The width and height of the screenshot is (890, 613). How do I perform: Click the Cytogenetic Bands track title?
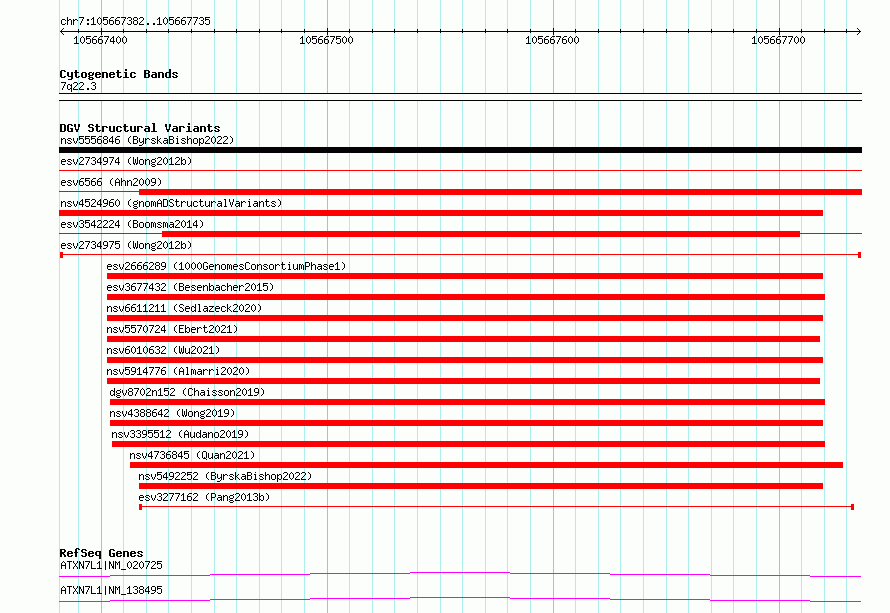click(119, 74)
